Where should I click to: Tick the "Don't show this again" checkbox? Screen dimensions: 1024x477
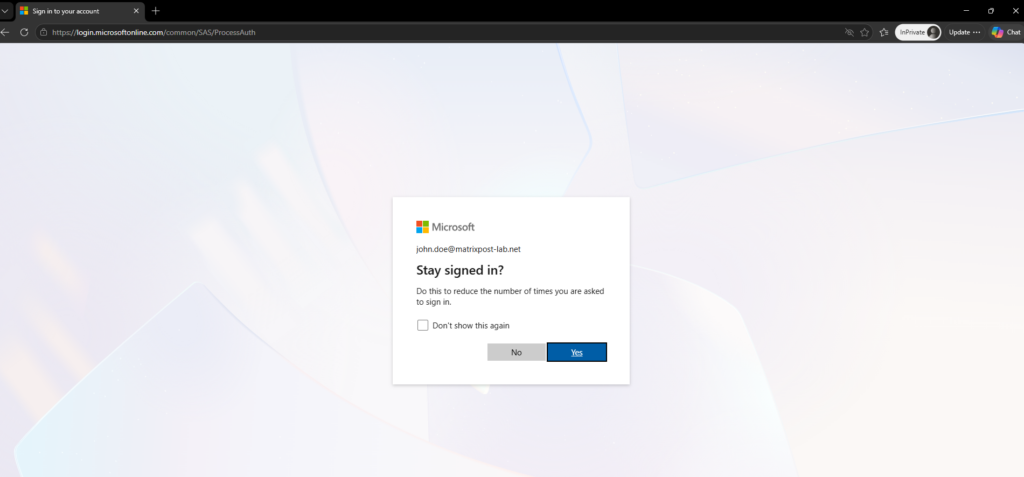click(x=423, y=325)
